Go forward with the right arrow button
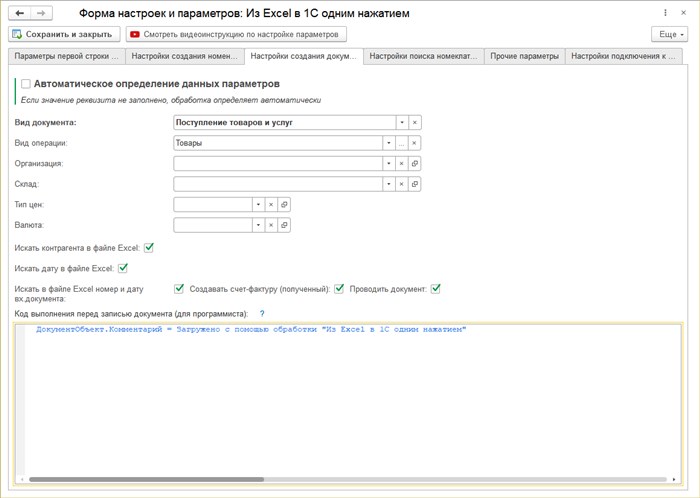 coord(41,13)
